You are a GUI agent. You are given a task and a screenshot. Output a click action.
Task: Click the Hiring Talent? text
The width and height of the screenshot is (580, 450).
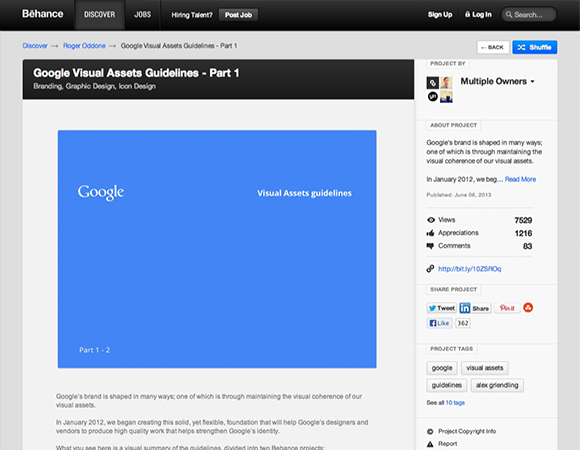(192, 15)
